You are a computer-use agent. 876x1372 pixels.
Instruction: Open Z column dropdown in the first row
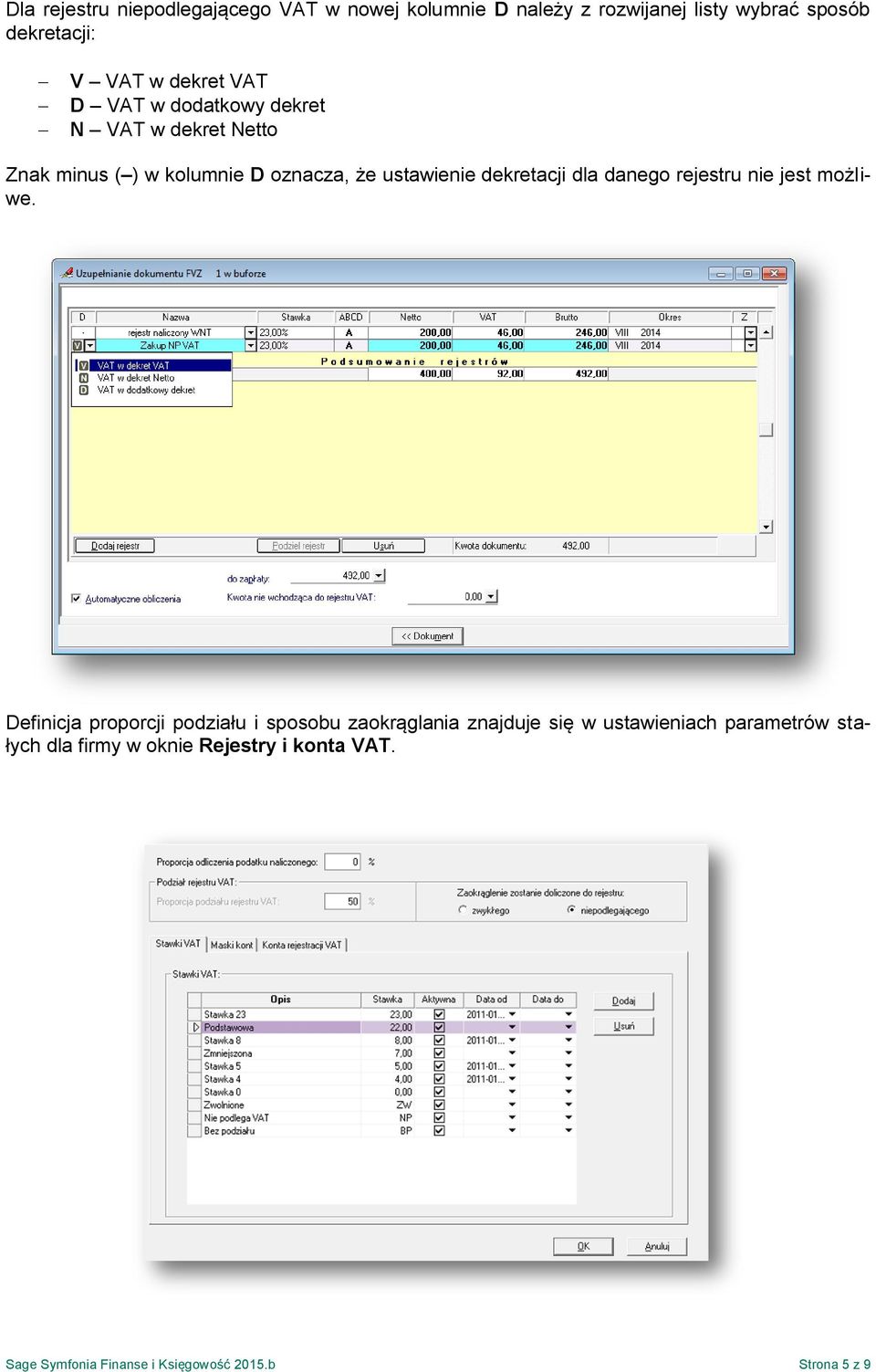point(750,333)
